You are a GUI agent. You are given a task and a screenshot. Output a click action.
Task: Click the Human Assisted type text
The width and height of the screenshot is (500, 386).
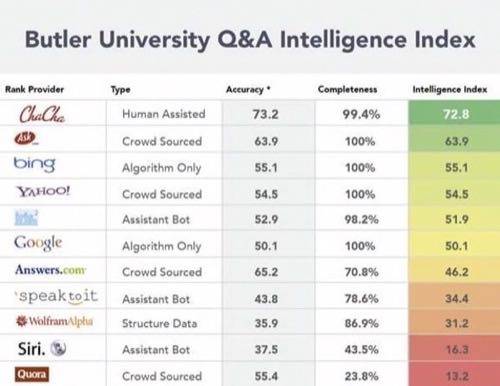click(164, 114)
